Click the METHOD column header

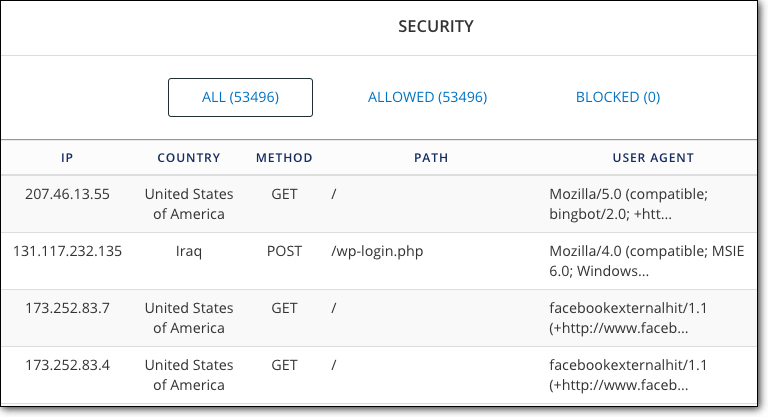pyautogui.click(x=284, y=158)
